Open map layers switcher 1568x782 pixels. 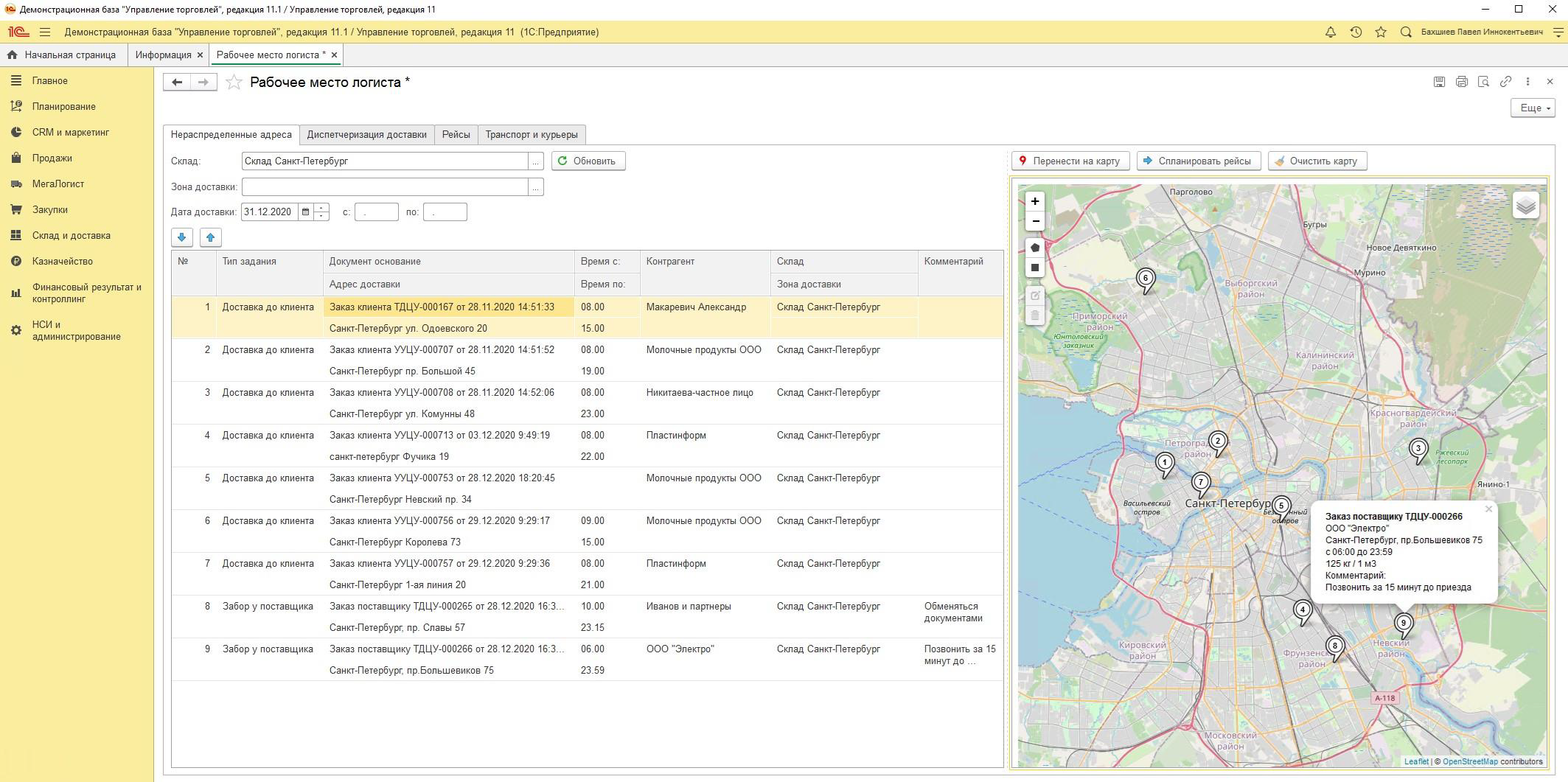[x=1525, y=206]
